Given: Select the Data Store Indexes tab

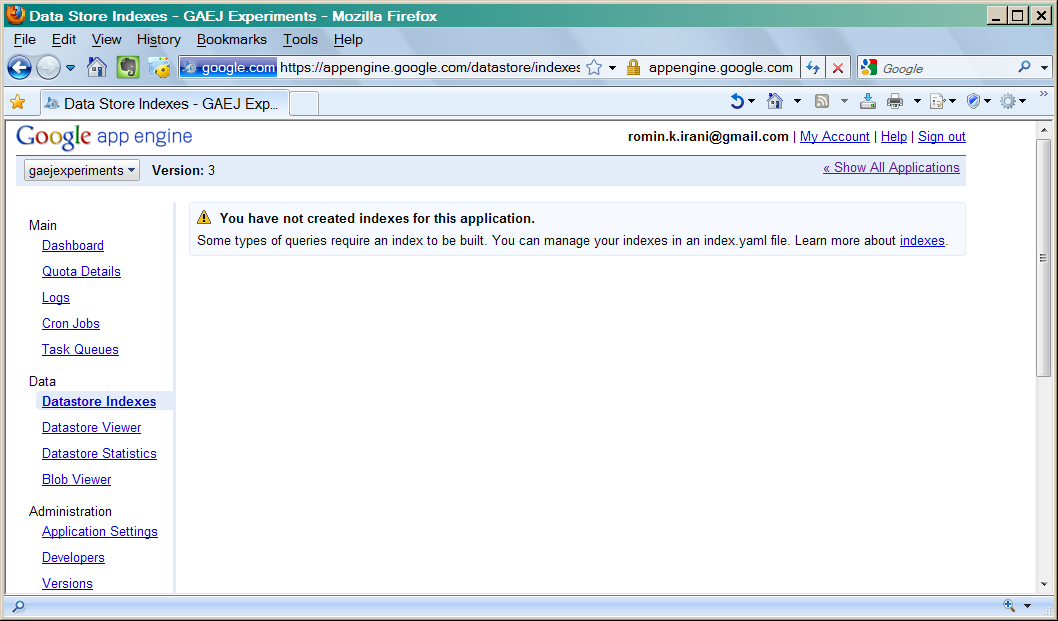Looking at the screenshot, I should tap(165, 104).
